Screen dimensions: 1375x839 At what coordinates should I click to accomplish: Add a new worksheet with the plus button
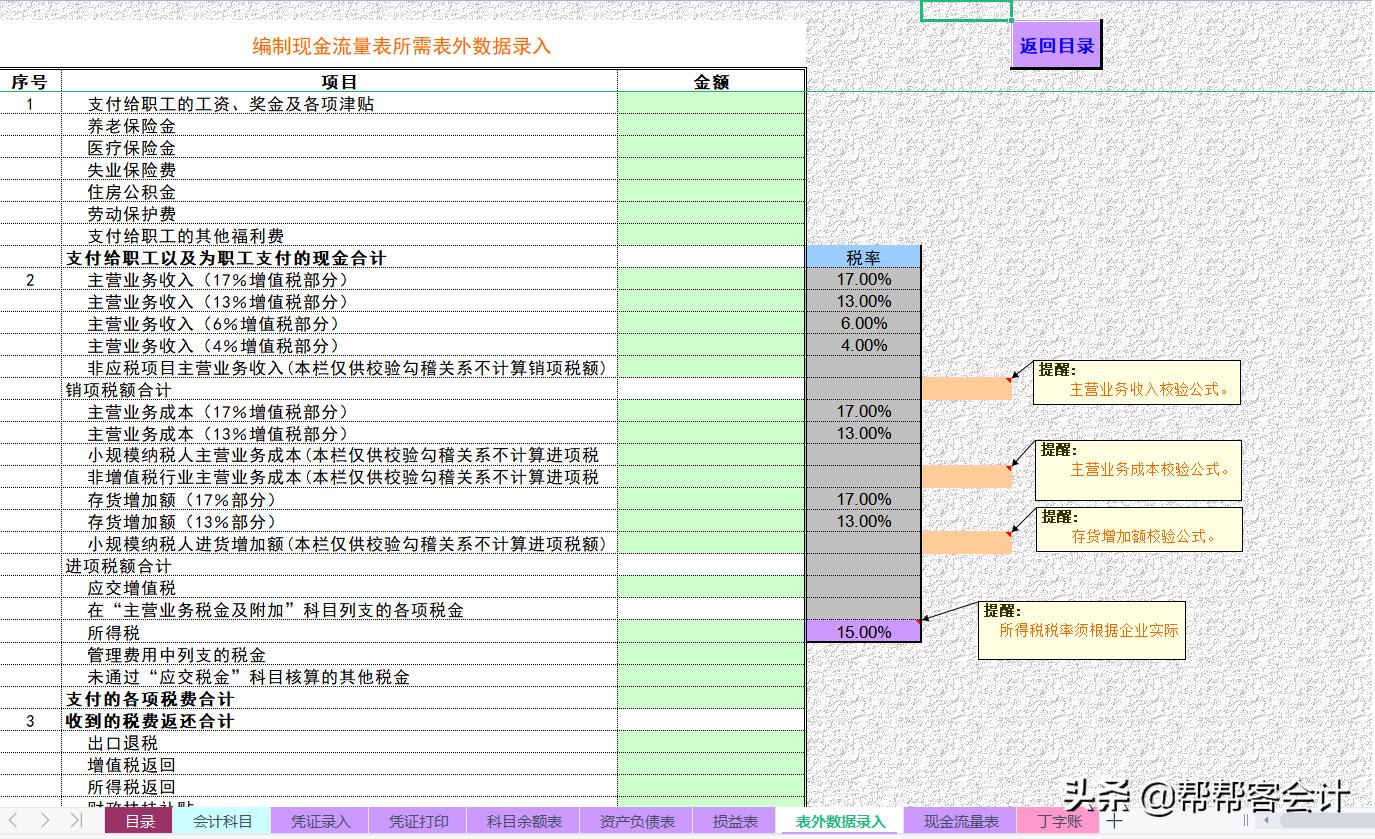point(1113,820)
